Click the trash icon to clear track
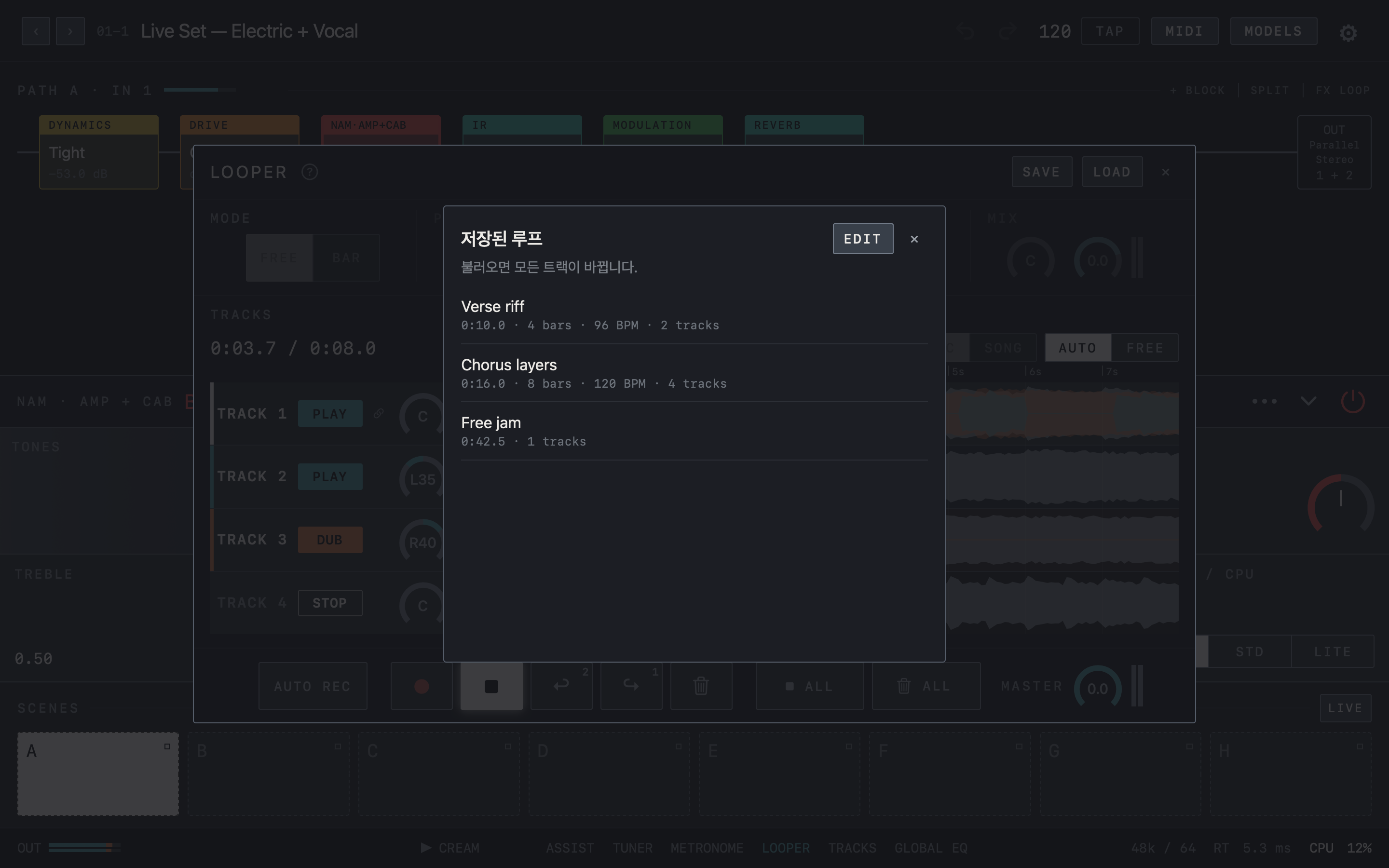The width and height of the screenshot is (1389, 868). click(x=701, y=686)
